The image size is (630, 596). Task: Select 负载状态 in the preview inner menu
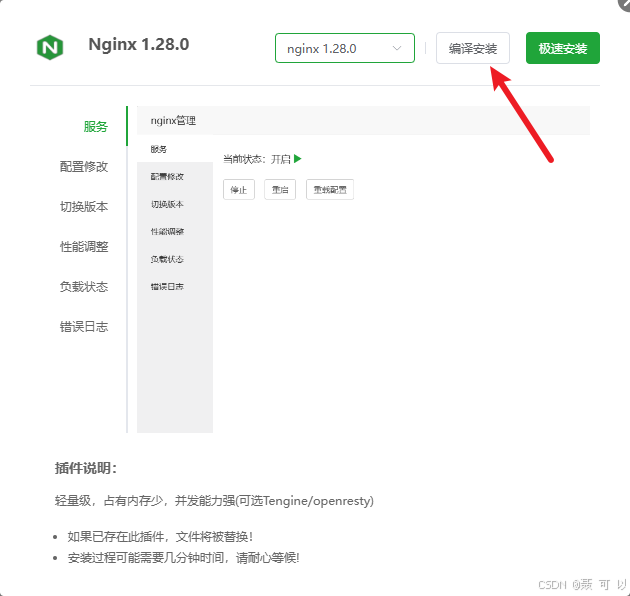click(167, 259)
